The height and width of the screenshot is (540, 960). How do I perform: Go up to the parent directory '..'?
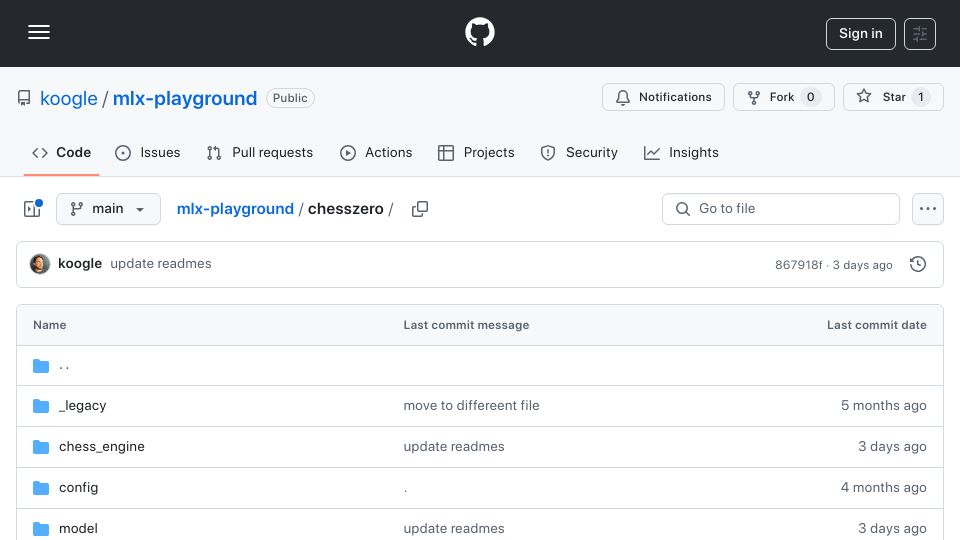(x=64, y=366)
